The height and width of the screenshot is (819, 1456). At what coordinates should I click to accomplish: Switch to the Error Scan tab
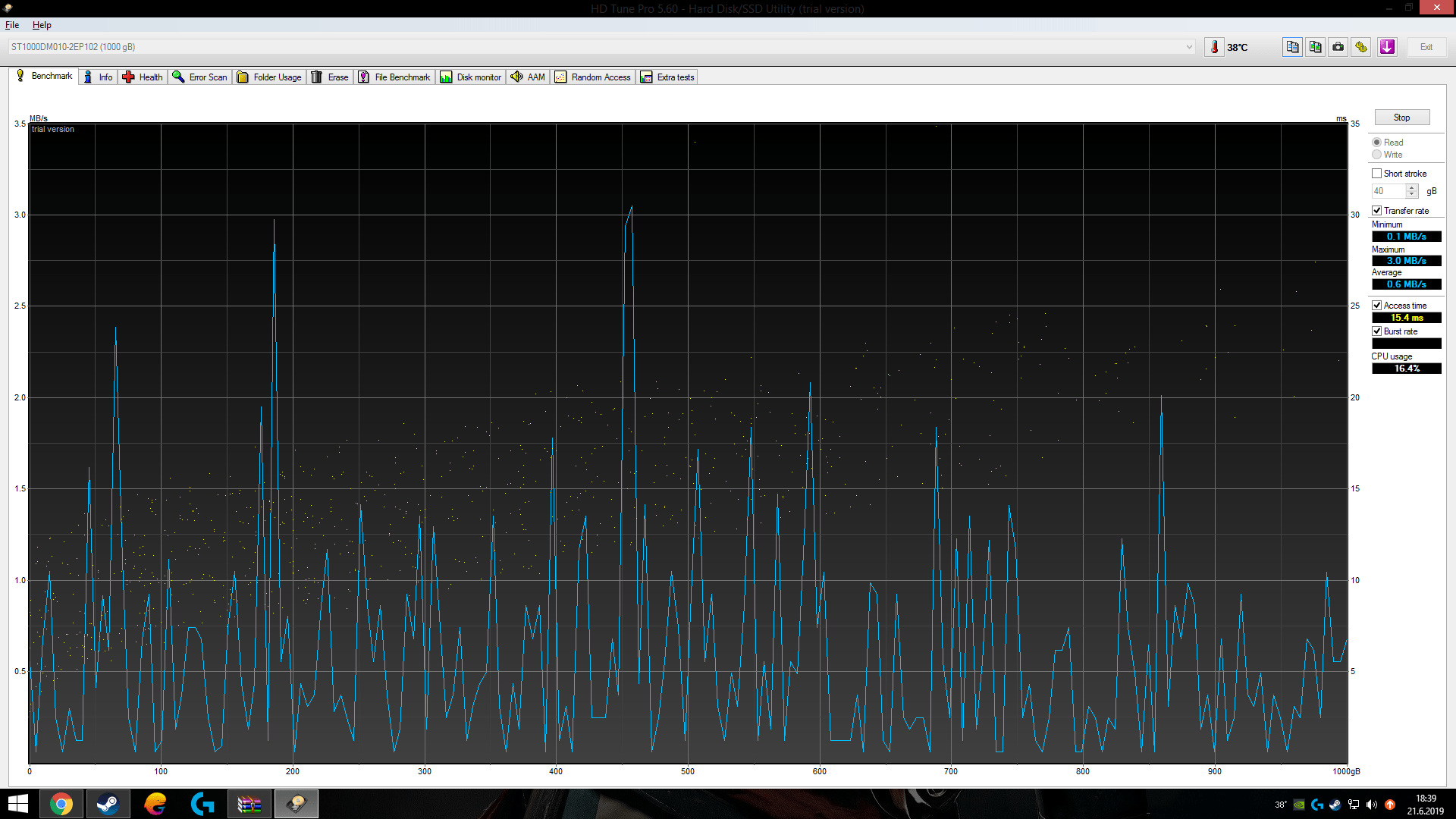(200, 77)
